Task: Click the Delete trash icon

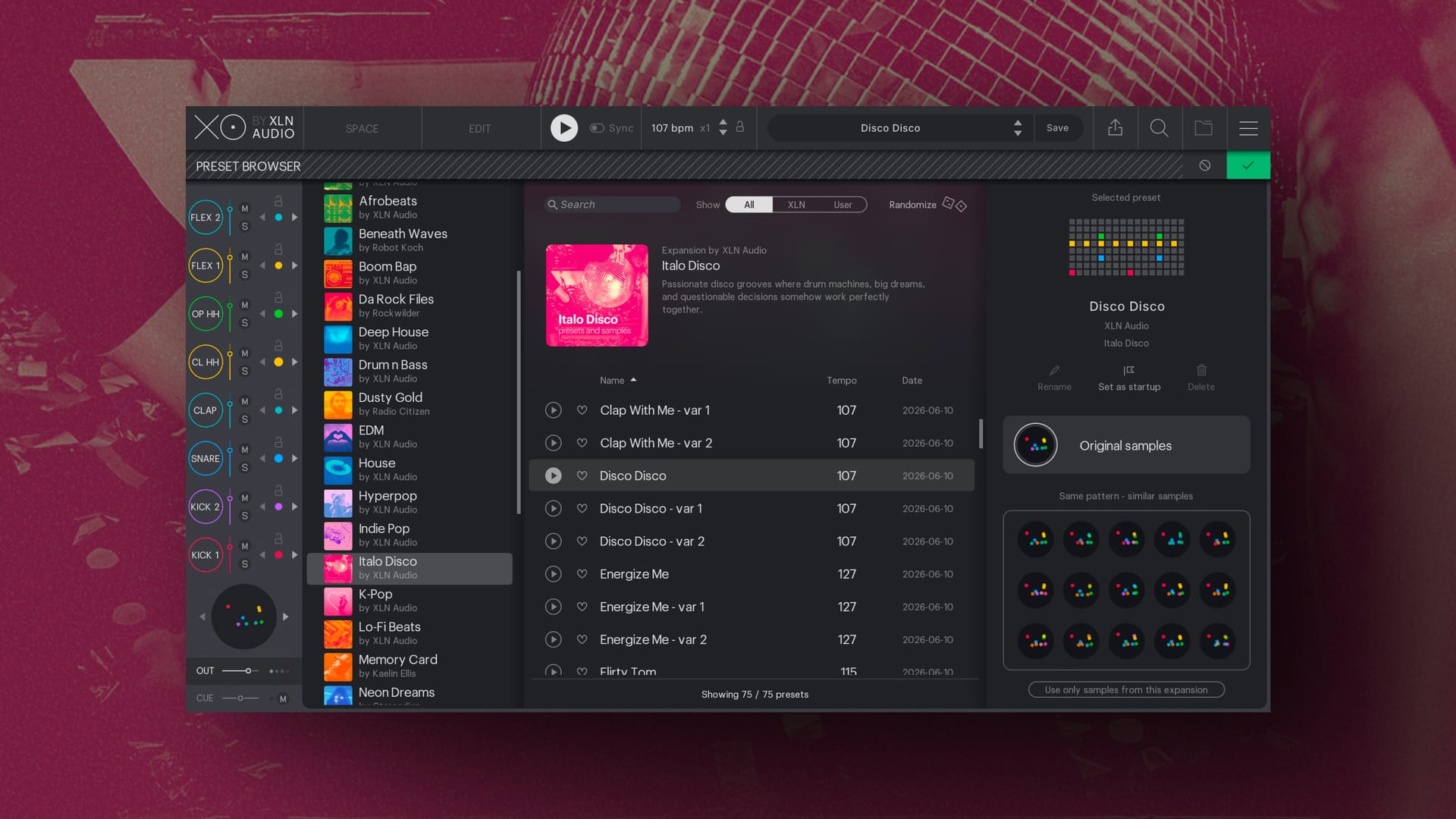Action: pos(1201,370)
